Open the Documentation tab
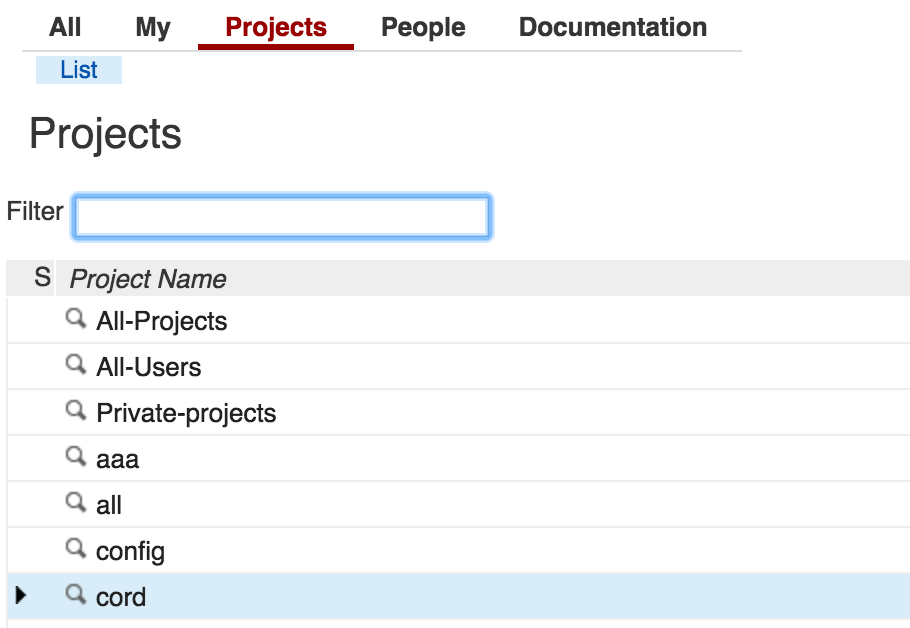This screenshot has width=910, height=628. pyautogui.click(x=613, y=27)
